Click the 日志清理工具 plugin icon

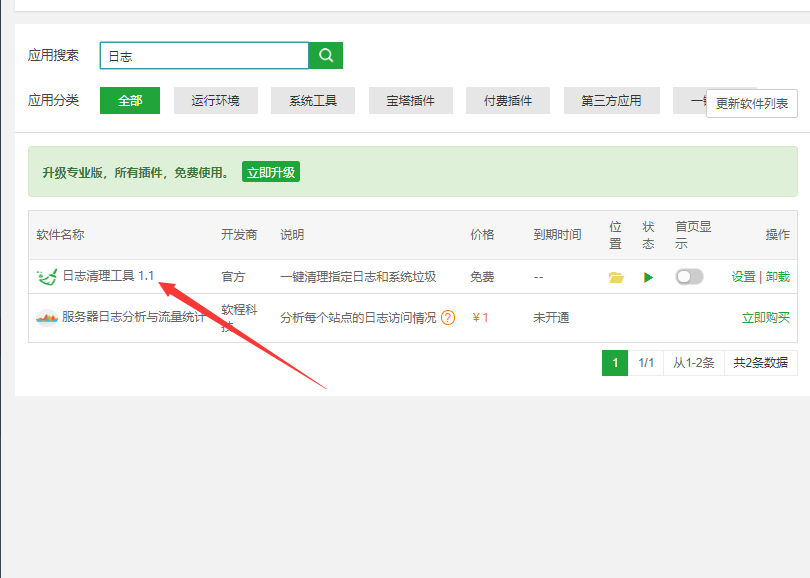click(47, 277)
